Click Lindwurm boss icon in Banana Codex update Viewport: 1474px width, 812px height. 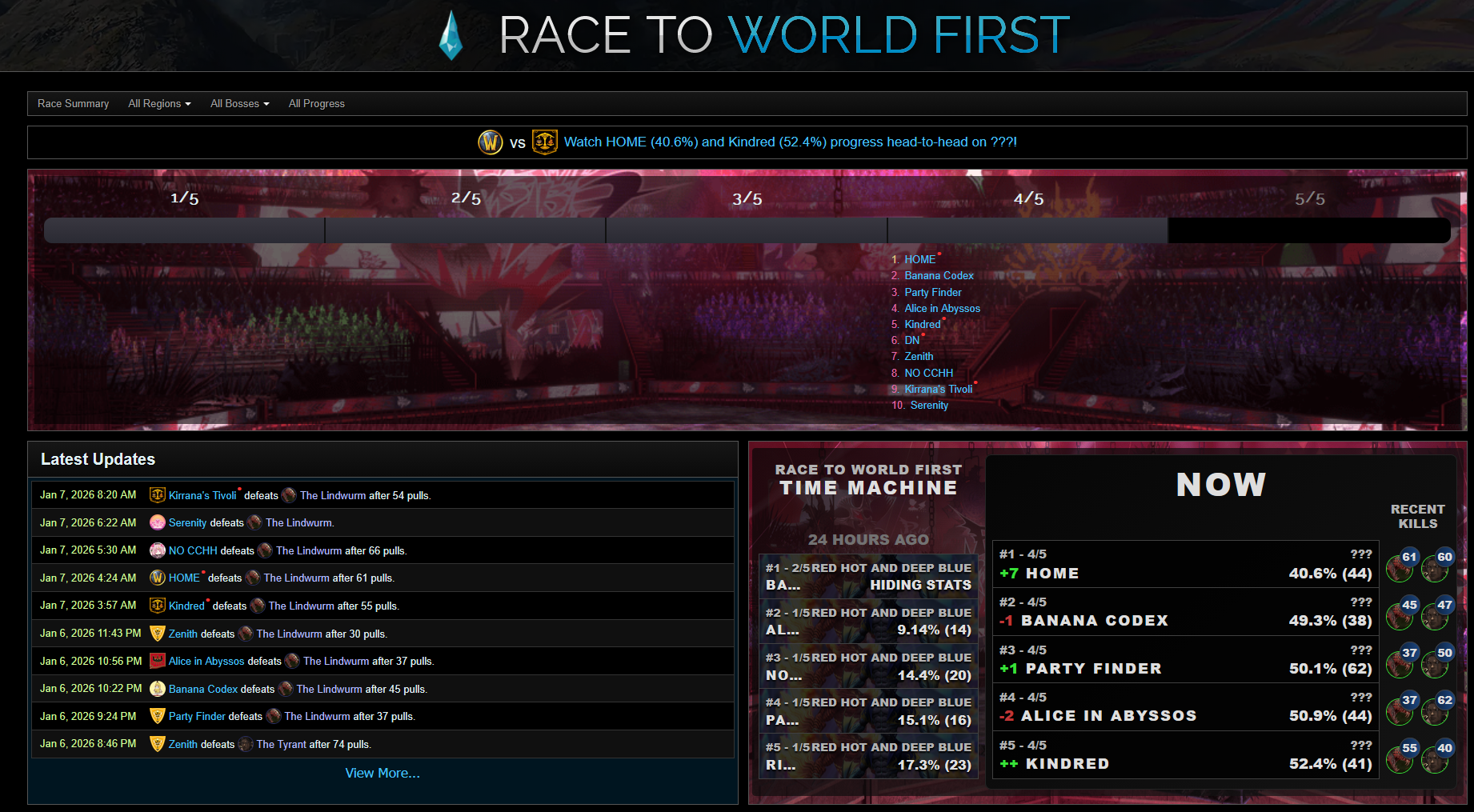(x=286, y=689)
